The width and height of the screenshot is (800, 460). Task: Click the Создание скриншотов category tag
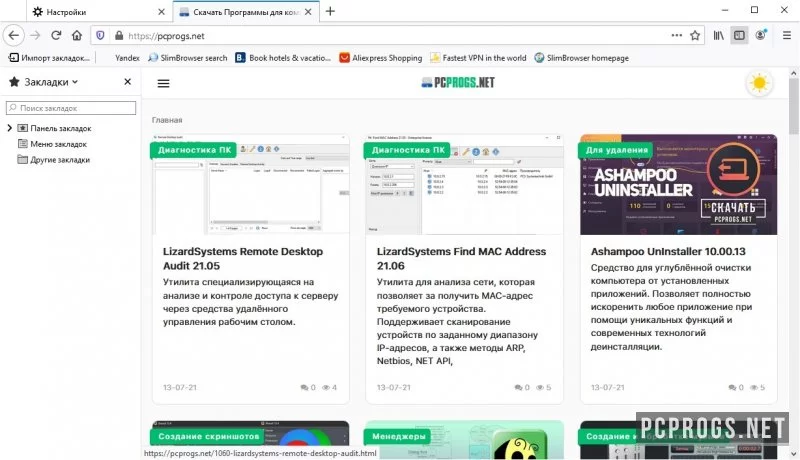[x=208, y=437]
